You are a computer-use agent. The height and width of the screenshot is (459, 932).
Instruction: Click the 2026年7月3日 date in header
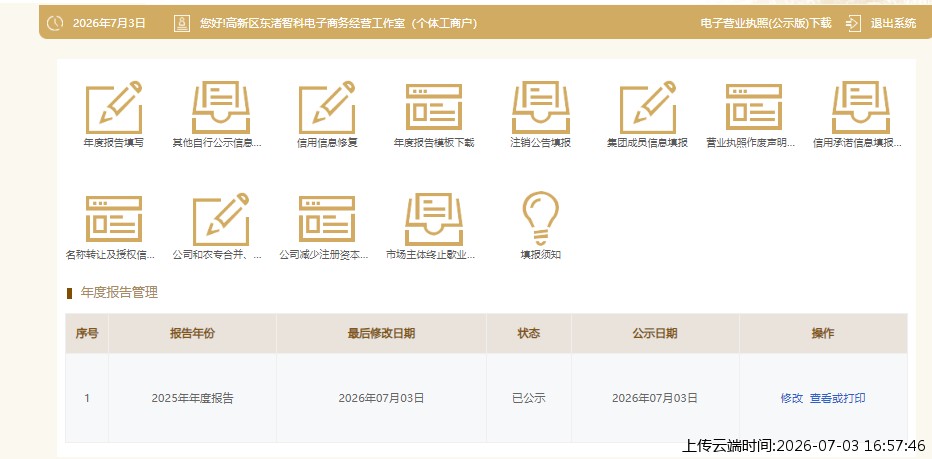coord(109,23)
